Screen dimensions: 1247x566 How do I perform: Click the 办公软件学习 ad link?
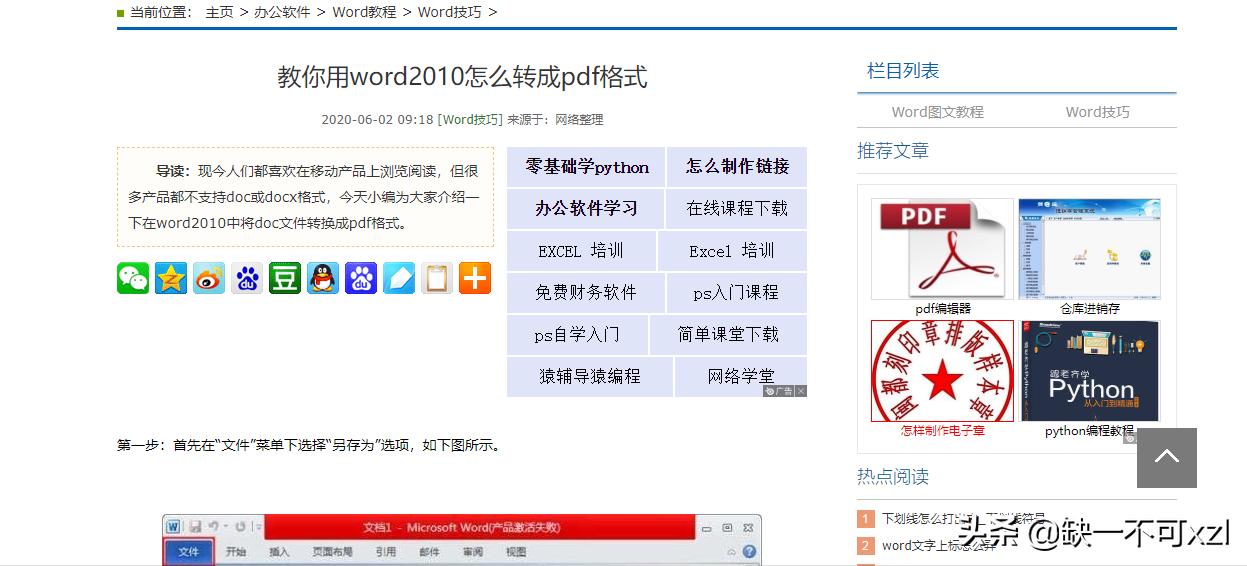[x=586, y=209]
